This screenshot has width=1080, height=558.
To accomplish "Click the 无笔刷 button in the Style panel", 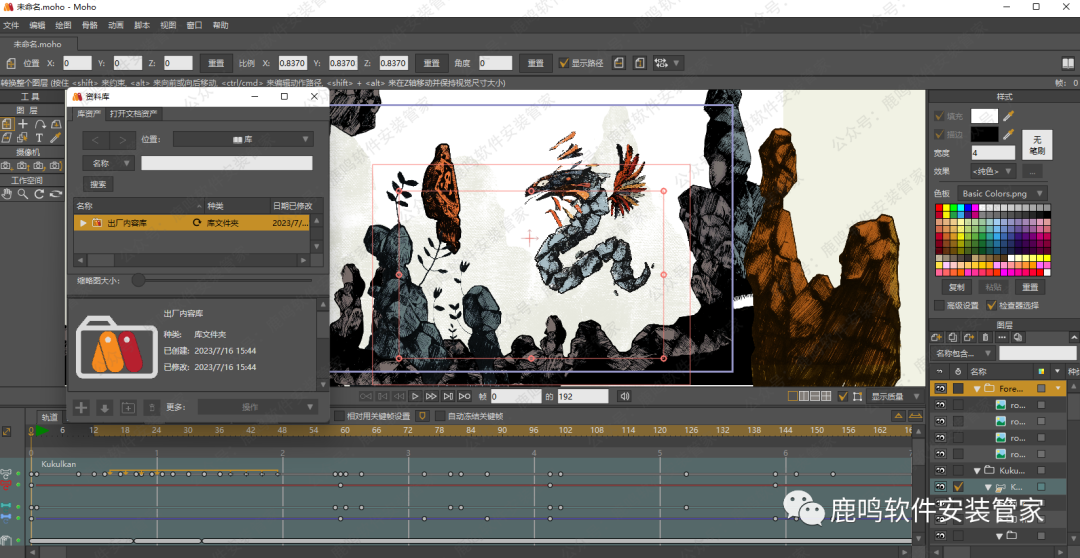I will pos(1037,145).
